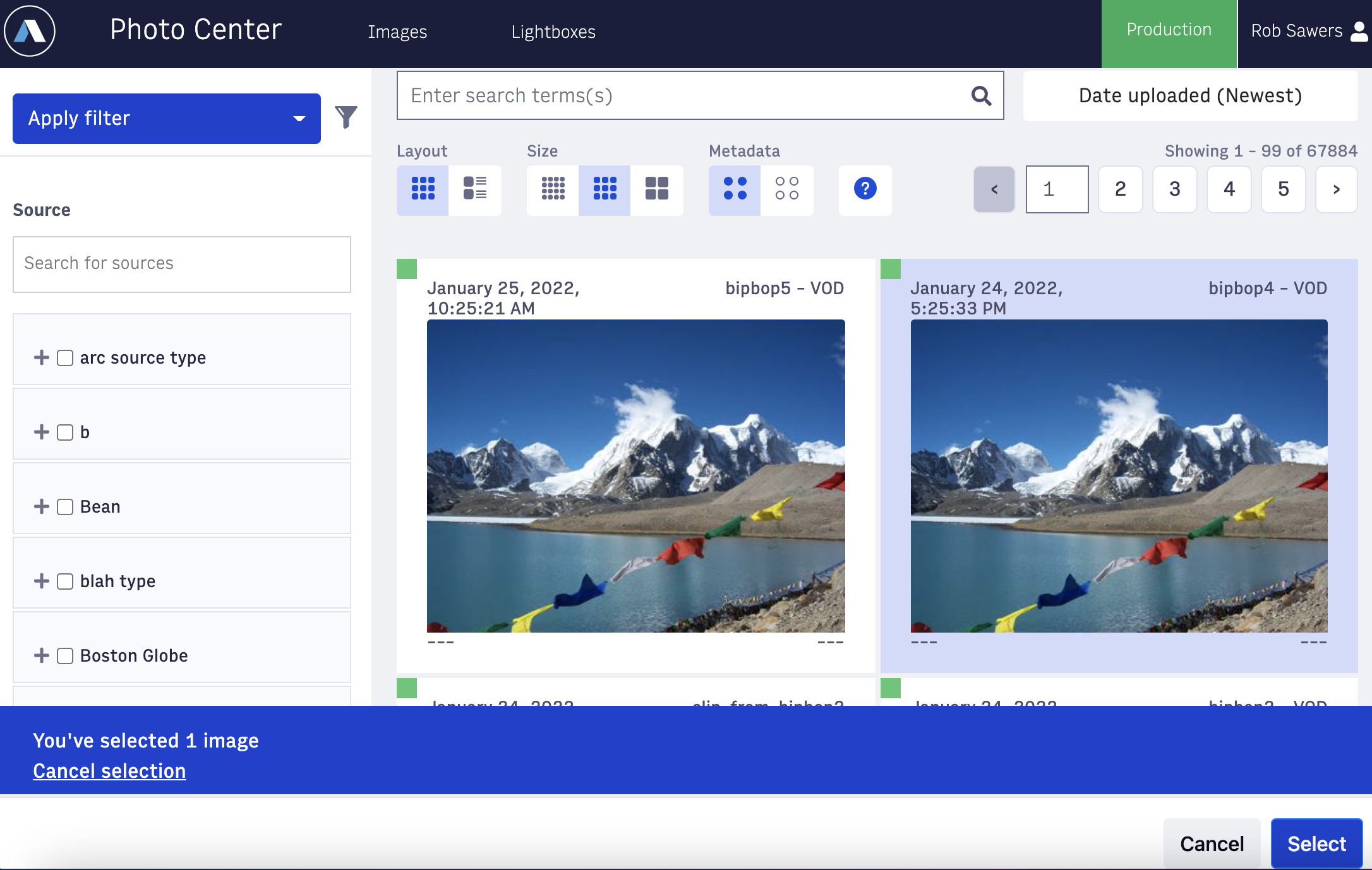Expand the Bean source with plus
This screenshot has height=870, width=1372.
[x=42, y=506]
